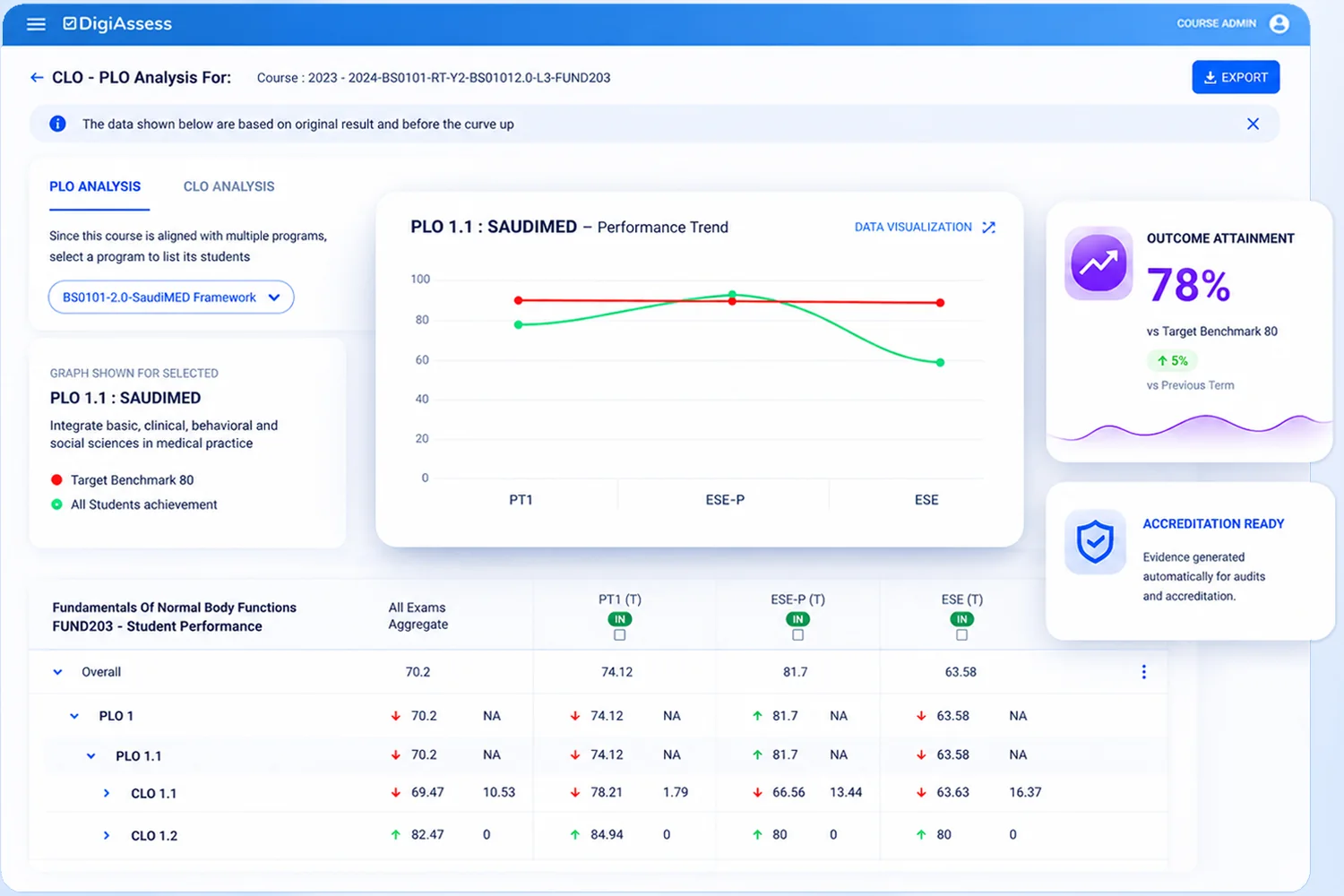This screenshot has height=896, width=1344.
Task: Click the green 5% increase badge
Action: [1172, 360]
